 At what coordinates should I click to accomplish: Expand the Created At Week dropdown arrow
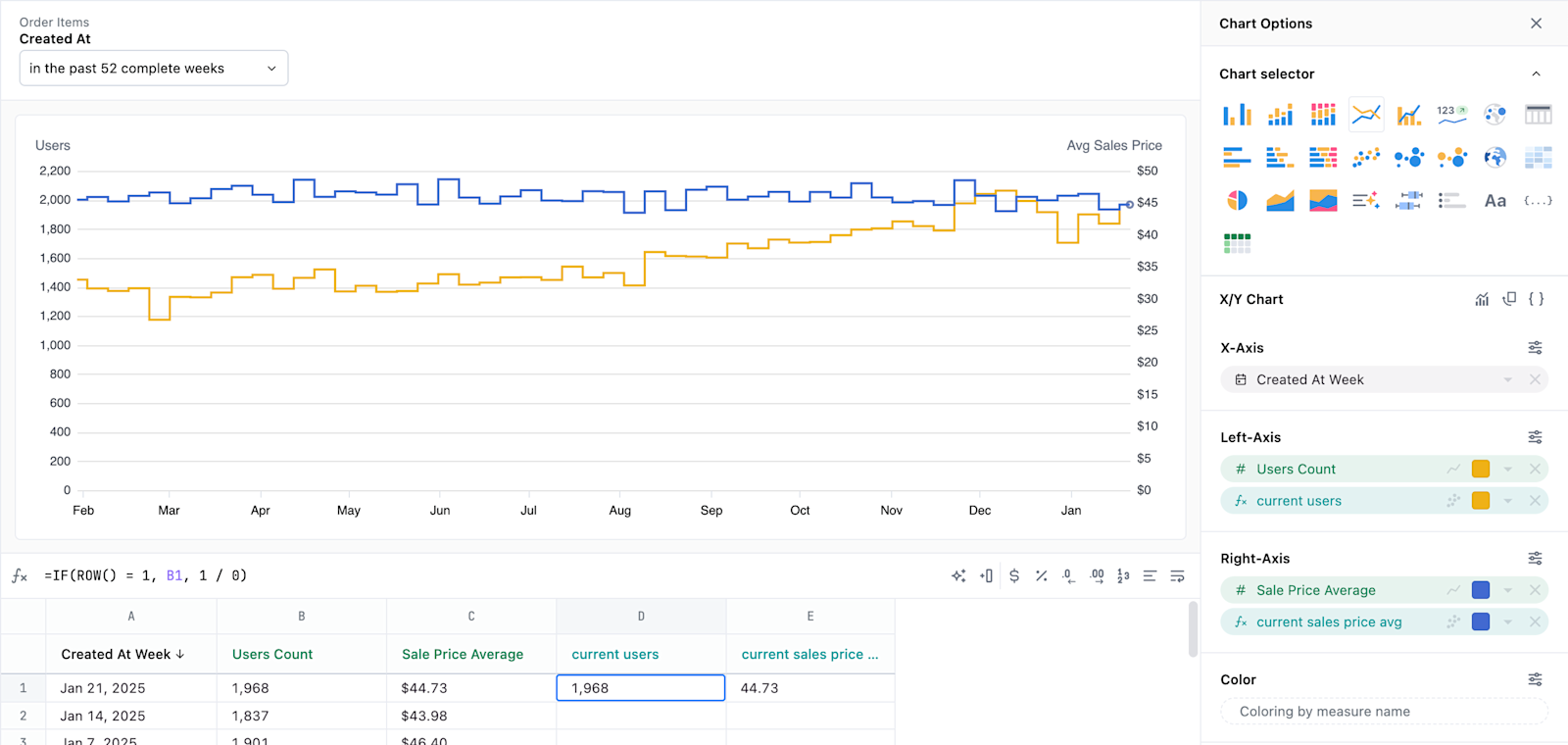pos(1507,380)
